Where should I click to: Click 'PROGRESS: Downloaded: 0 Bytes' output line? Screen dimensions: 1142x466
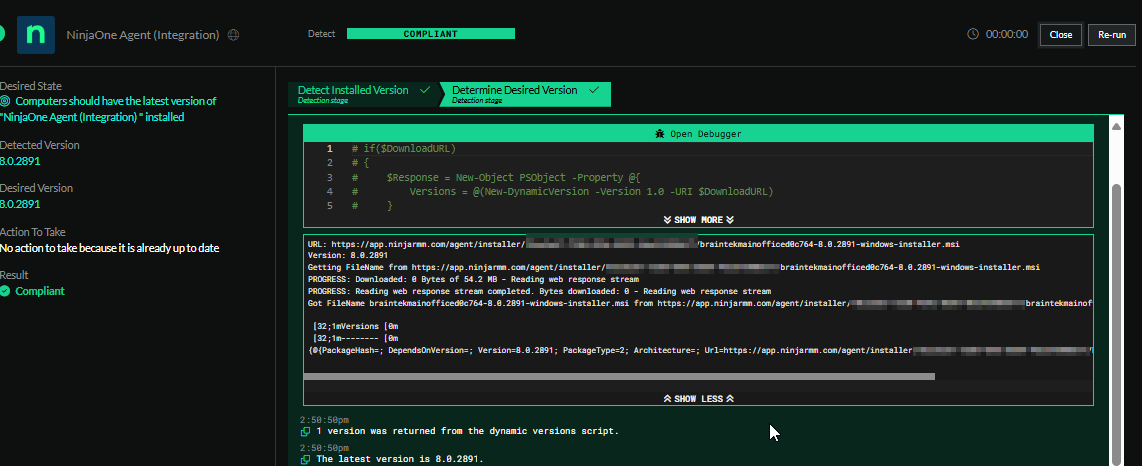point(473,279)
